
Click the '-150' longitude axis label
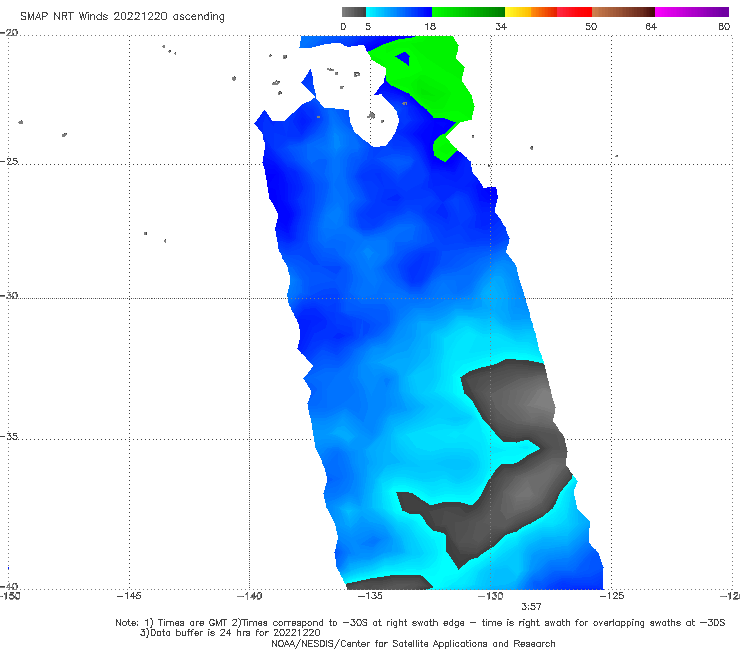click(9, 596)
